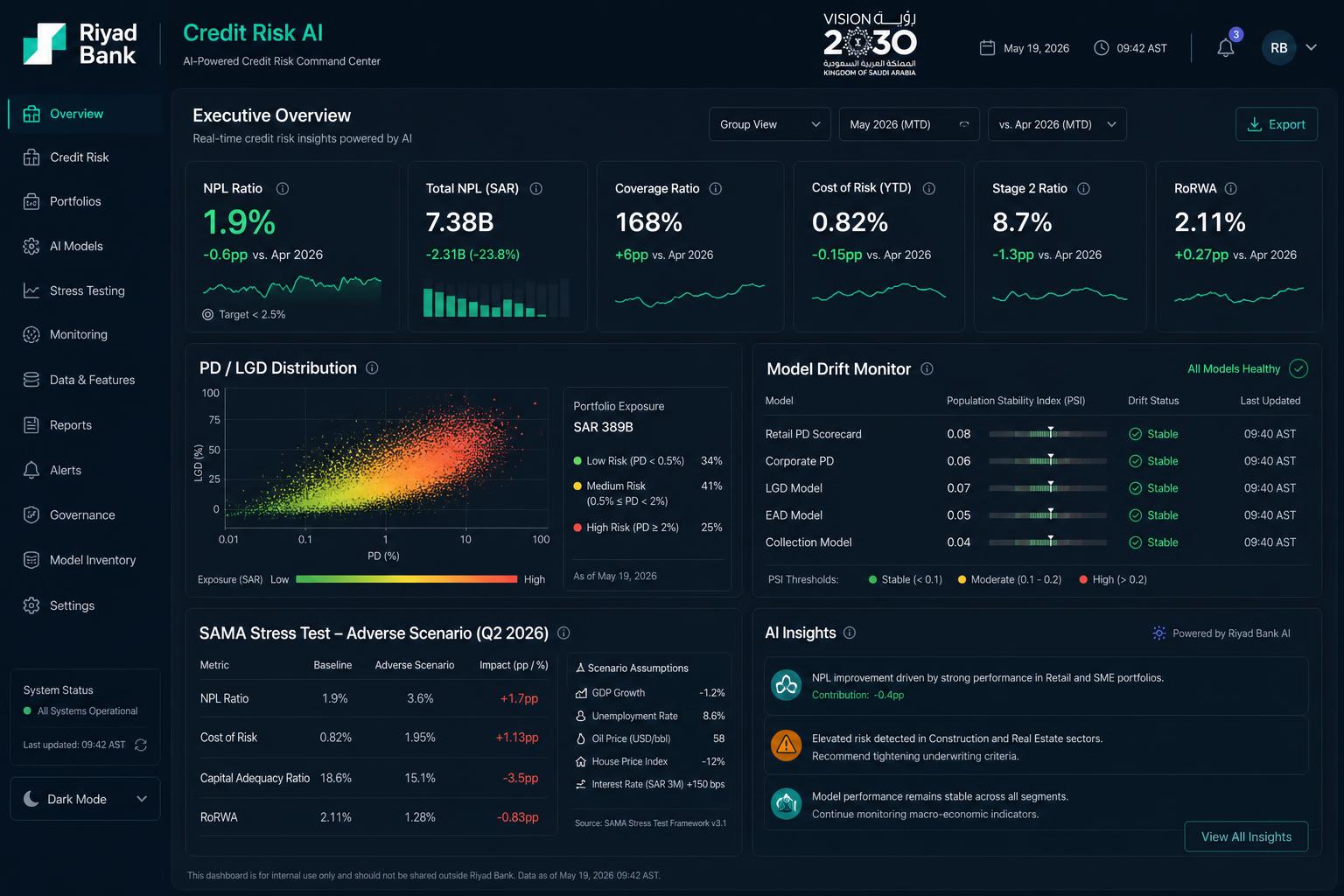The width and height of the screenshot is (1344, 896).
Task: Click the Corporate PD PSI bar
Action: [x=1047, y=461]
